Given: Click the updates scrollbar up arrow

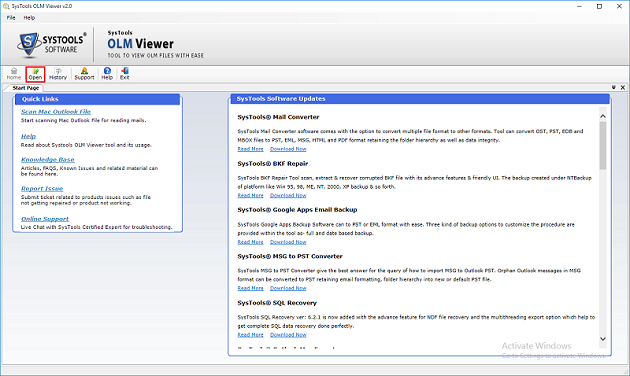Looking at the screenshot, I should 603,116.
